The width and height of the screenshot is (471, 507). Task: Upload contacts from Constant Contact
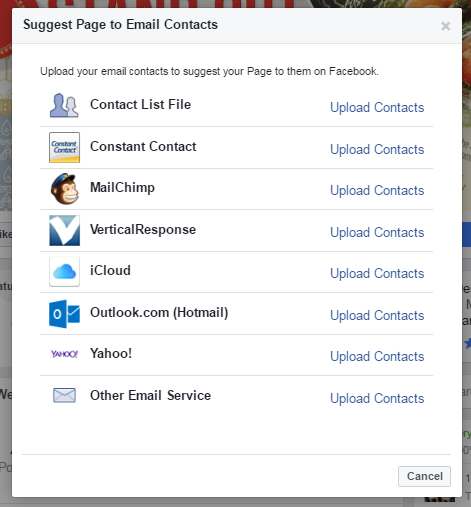pyautogui.click(x=377, y=150)
